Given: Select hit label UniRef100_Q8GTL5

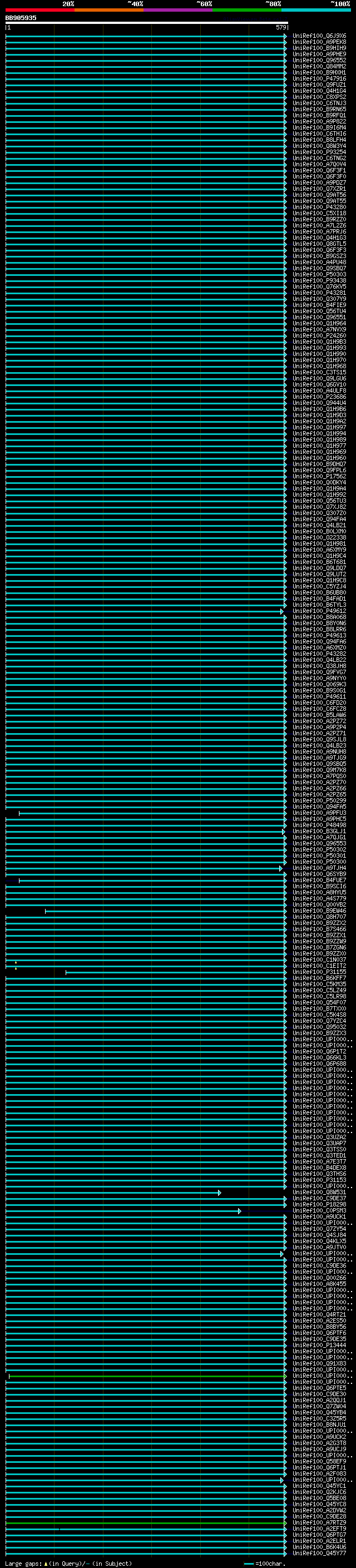Looking at the screenshot, I should (319, 244).
